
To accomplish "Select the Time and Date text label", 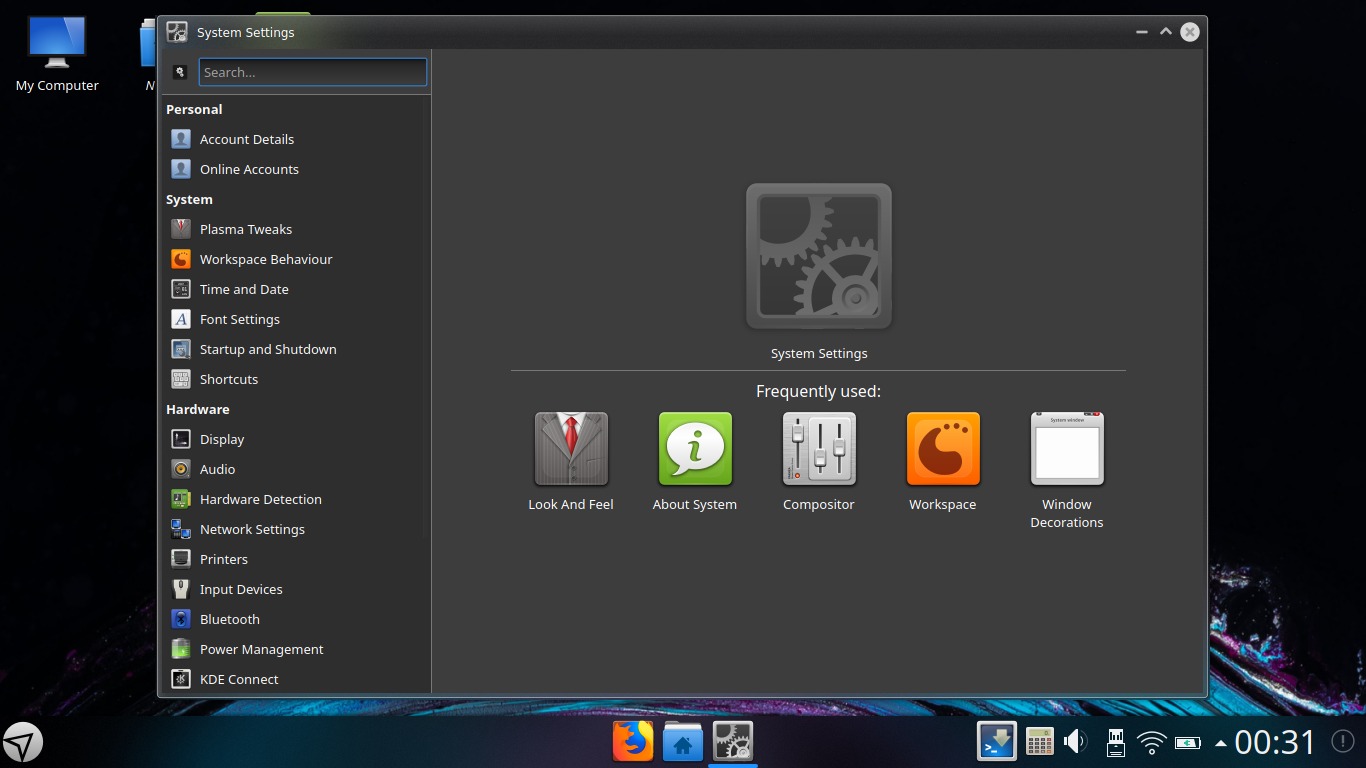I will [x=244, y=289].
